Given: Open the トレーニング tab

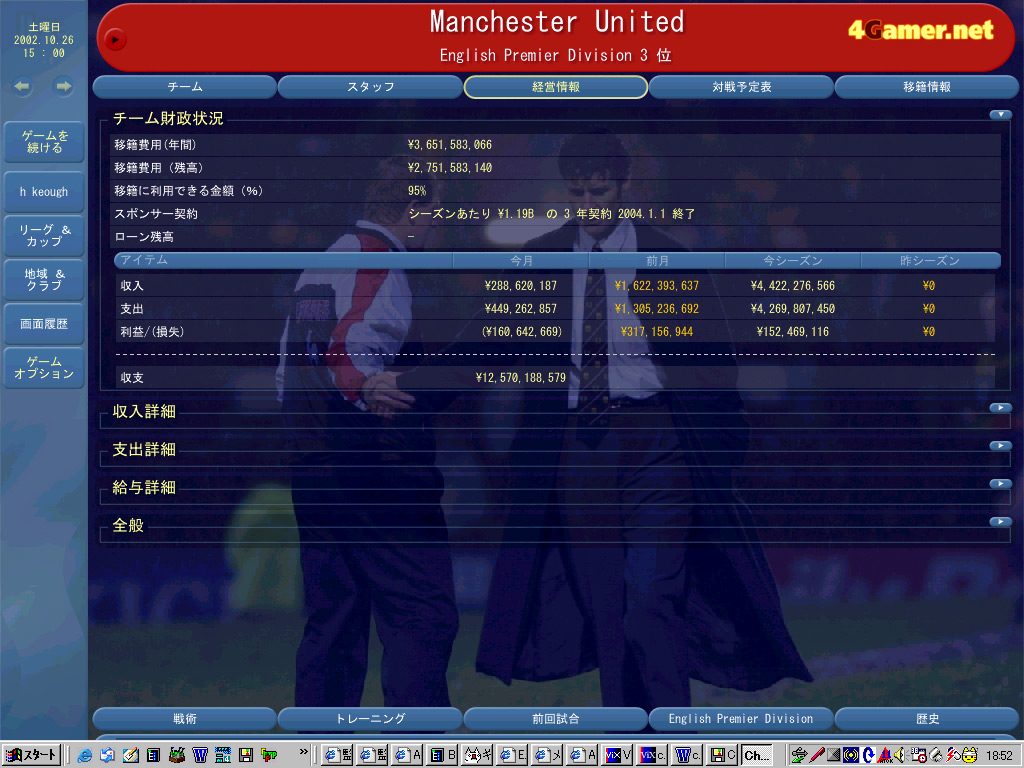Looking at the screenshot, I should pyautogui.click(x=370, y=718).
